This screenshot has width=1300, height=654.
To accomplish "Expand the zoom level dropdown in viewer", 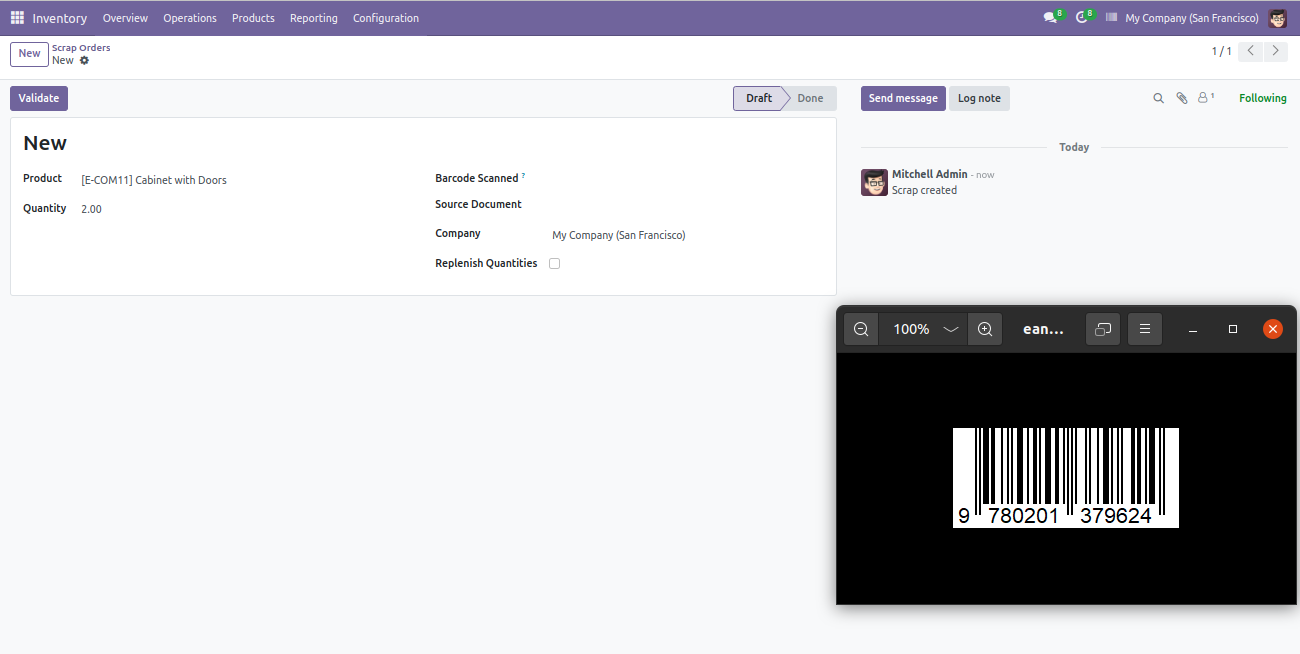I will point(951,329).
